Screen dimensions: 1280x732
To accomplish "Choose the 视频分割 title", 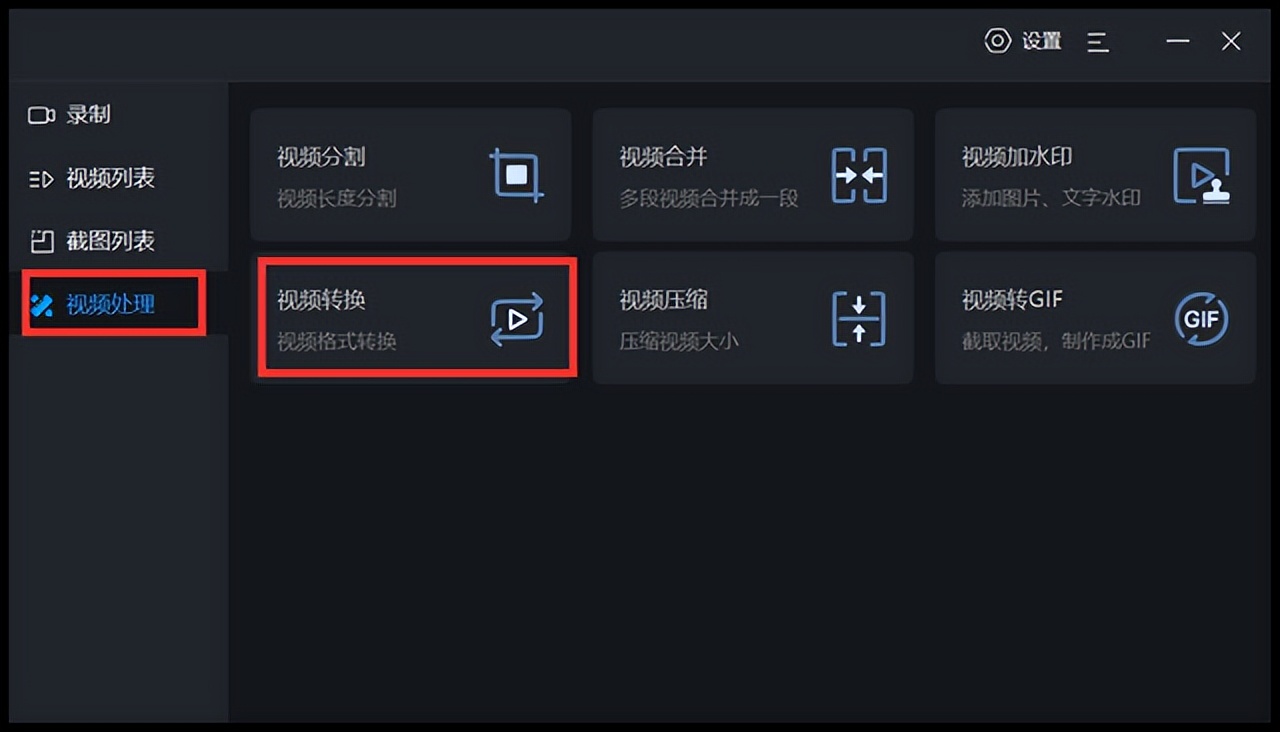I will click(x=321, y=157).
